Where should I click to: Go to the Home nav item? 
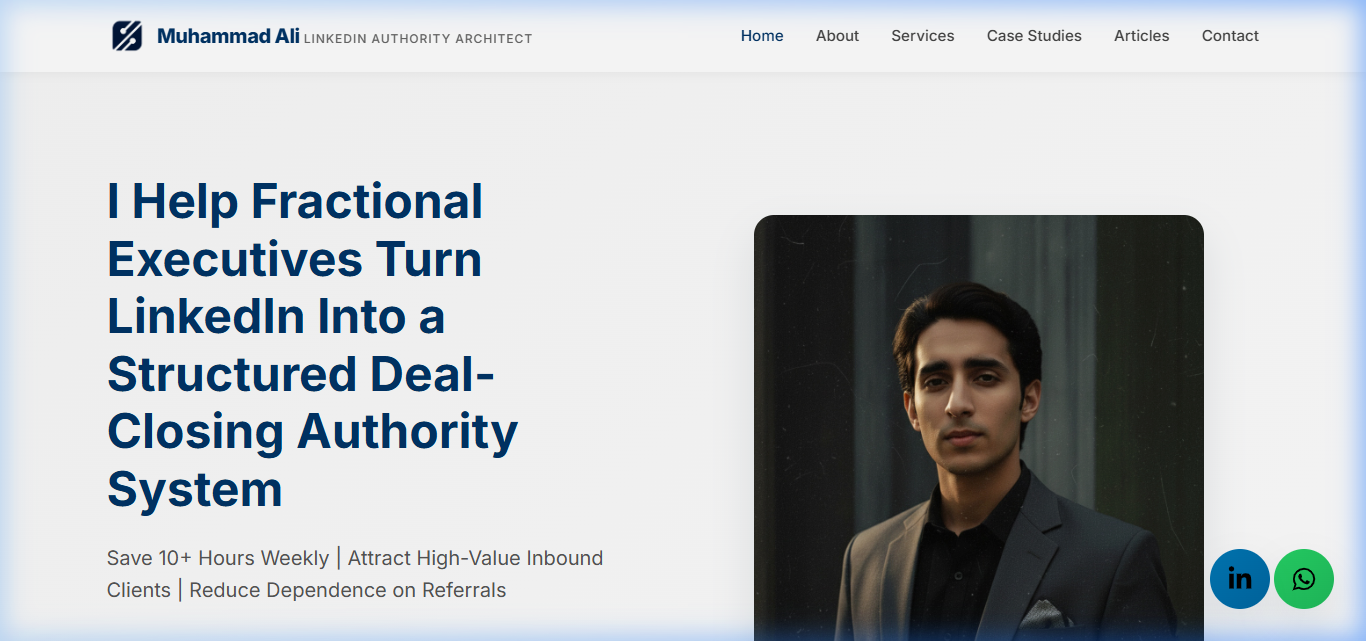(x=762, y=36)
